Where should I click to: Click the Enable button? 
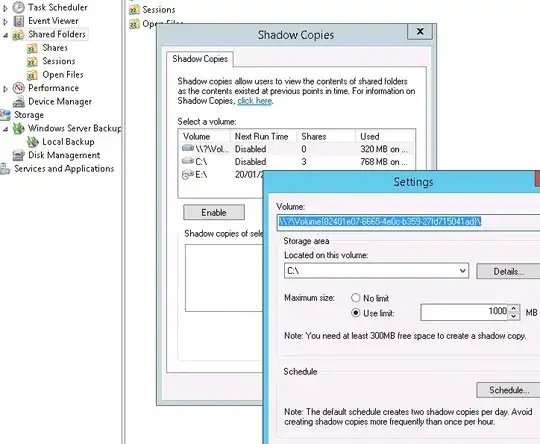click(x=214, y=213)
